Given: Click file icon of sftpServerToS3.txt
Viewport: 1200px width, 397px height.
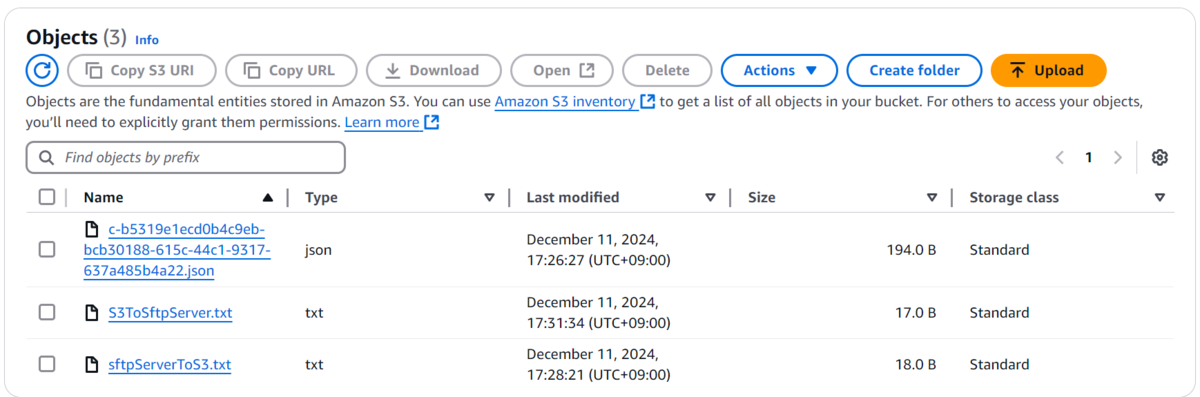Looking at the screenshot, I should pyautogui.click(x=92, y=365).
